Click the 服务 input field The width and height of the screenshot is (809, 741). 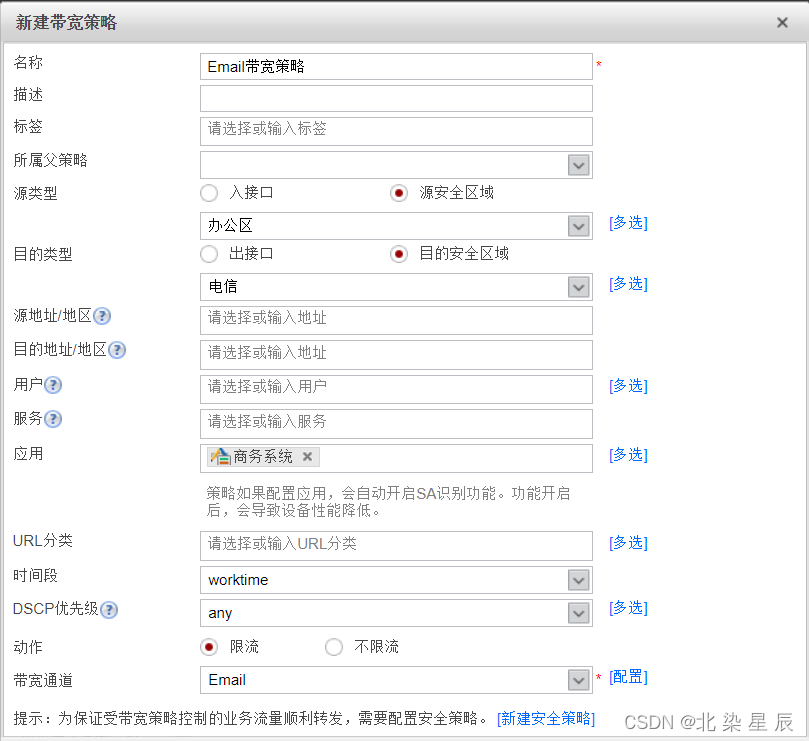pyautogui.click(x=396, y=424)
